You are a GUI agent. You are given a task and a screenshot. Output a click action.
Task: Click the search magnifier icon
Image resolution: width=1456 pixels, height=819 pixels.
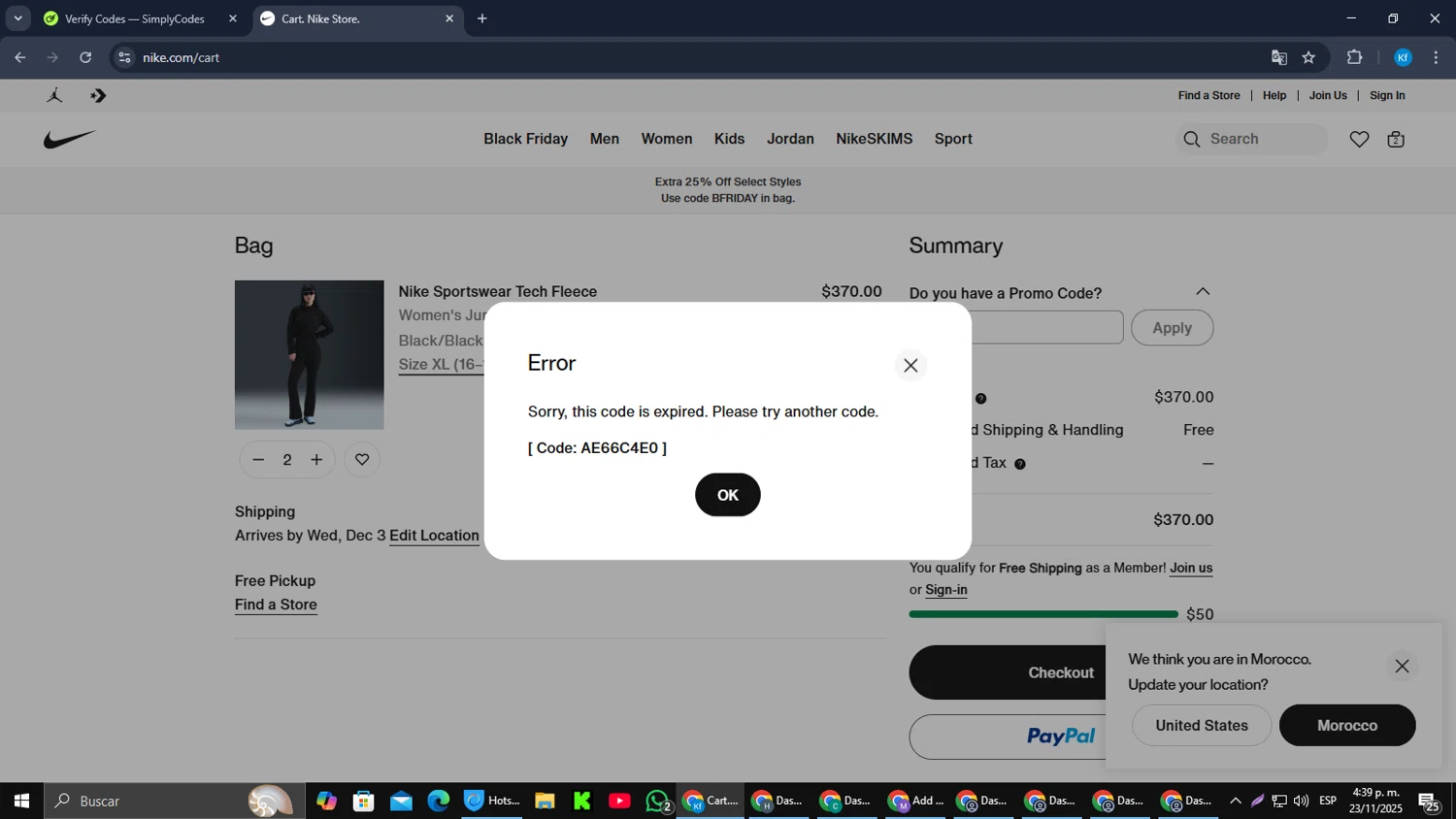point(1192,140)
